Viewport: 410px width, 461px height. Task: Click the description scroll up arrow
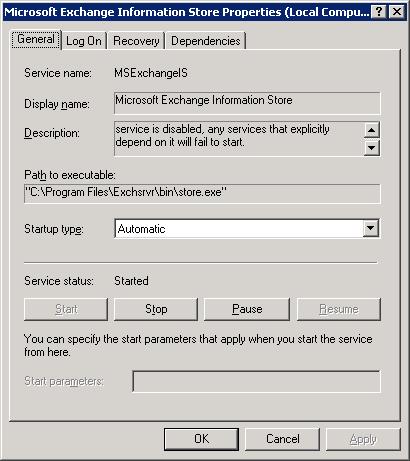(x=371, y=130)
